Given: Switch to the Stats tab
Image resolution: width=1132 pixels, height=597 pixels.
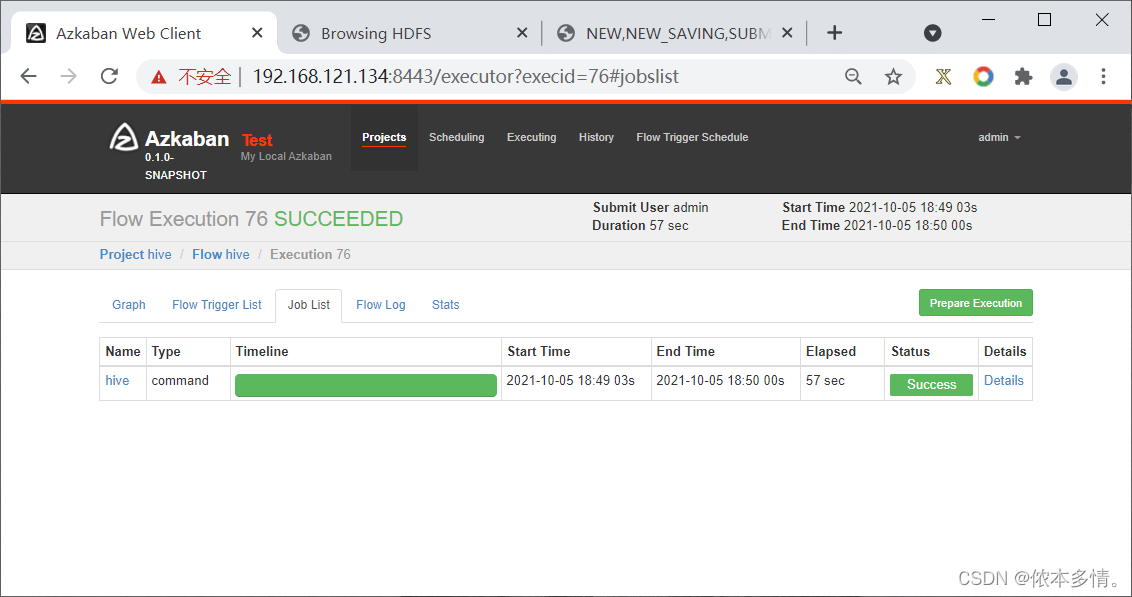Looking at the screenshot, I should pyautogui.click(x=445, y=305).
